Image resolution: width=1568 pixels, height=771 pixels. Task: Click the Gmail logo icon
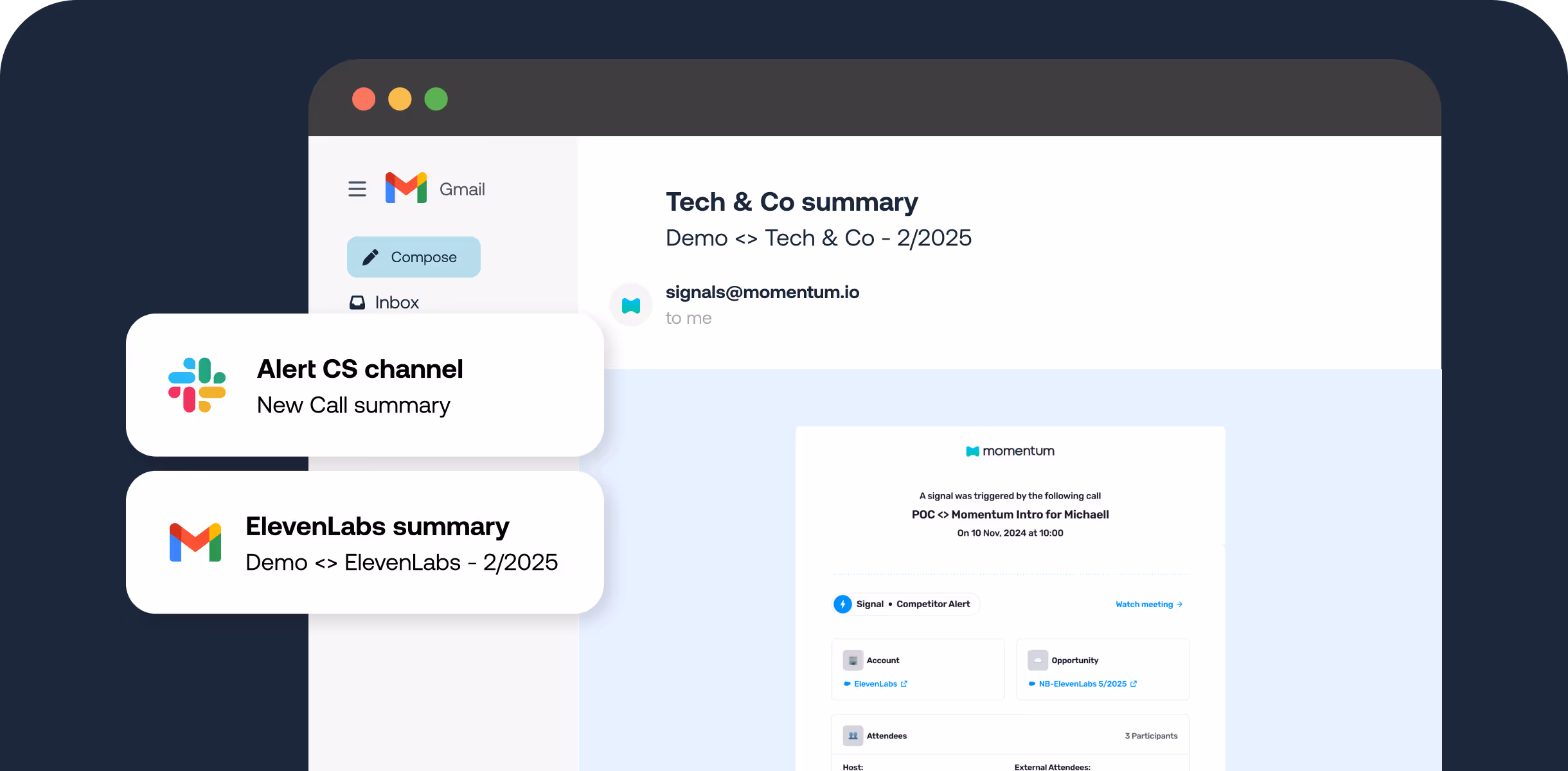coord(405,188)
